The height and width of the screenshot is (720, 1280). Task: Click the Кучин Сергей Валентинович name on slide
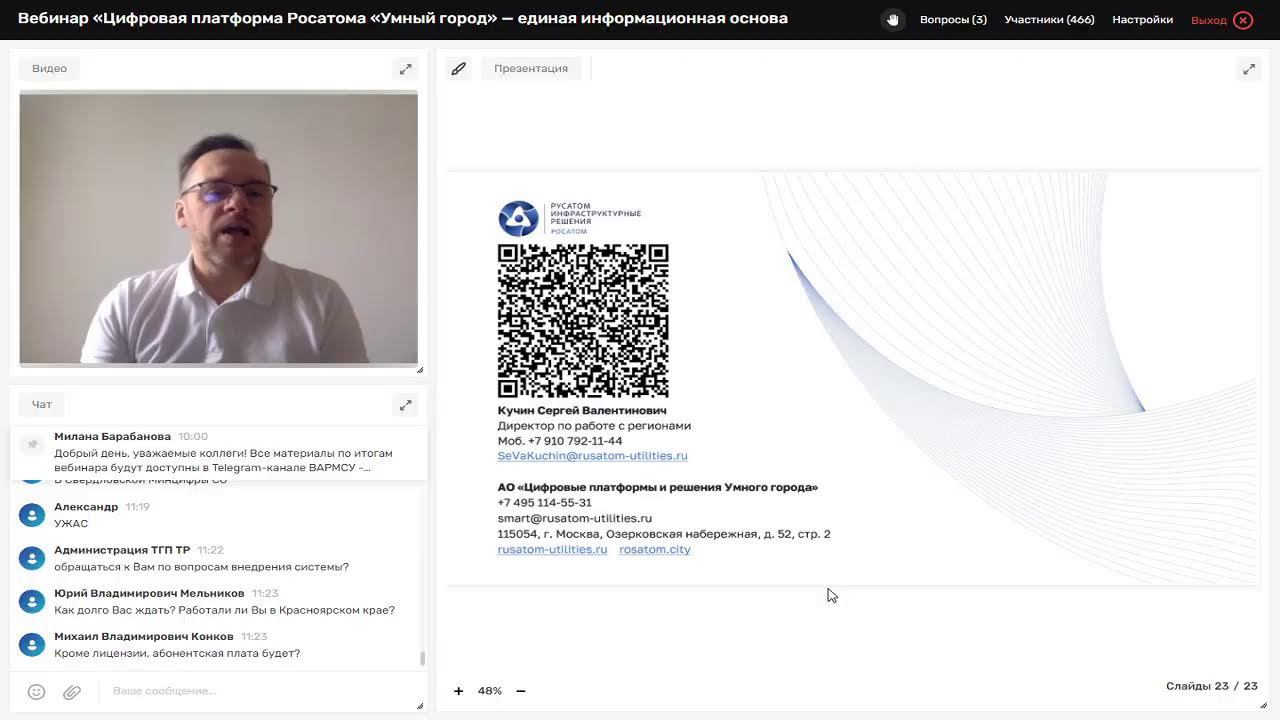(x=582, y=410)
